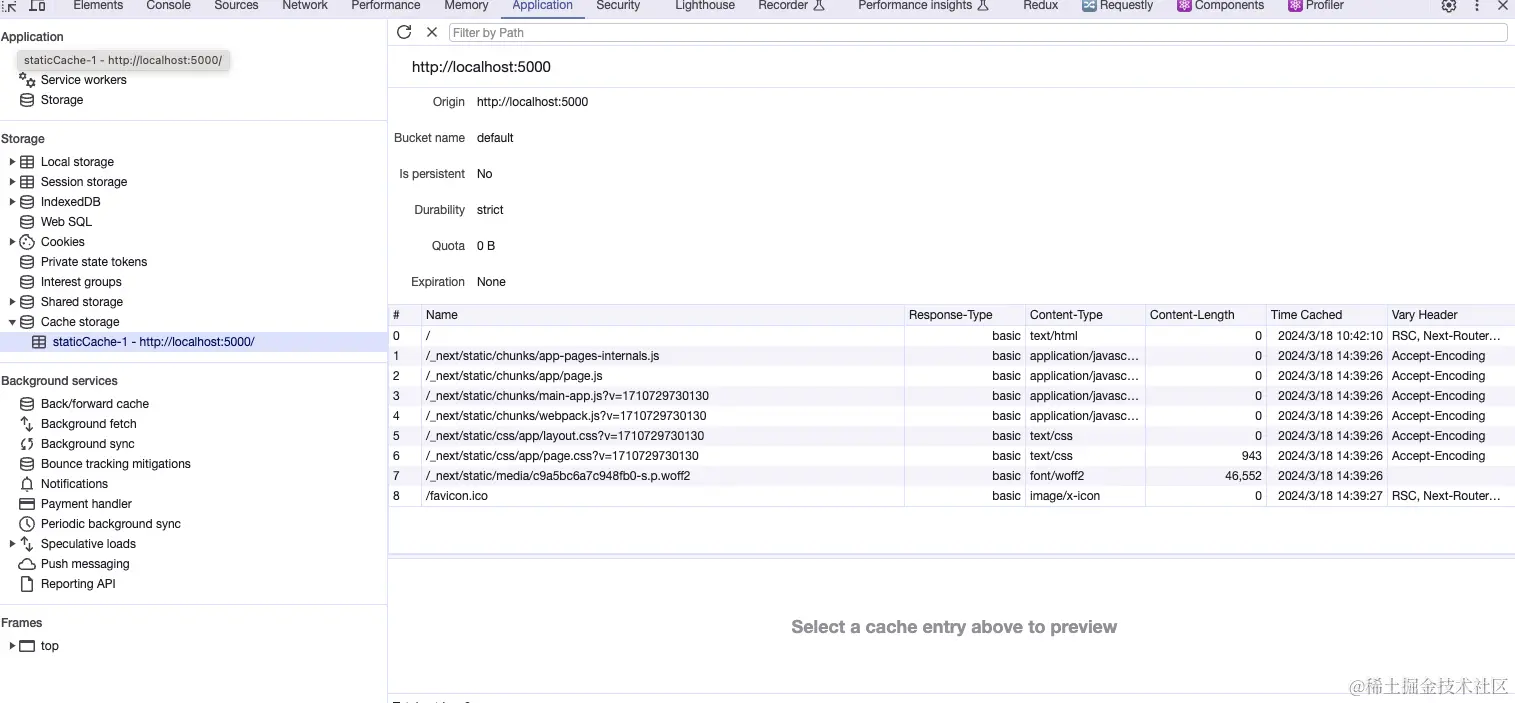This screenshot has height=703, width=1515.
Task: Select the webpack.js cache entry
Action: click(951, 416)
